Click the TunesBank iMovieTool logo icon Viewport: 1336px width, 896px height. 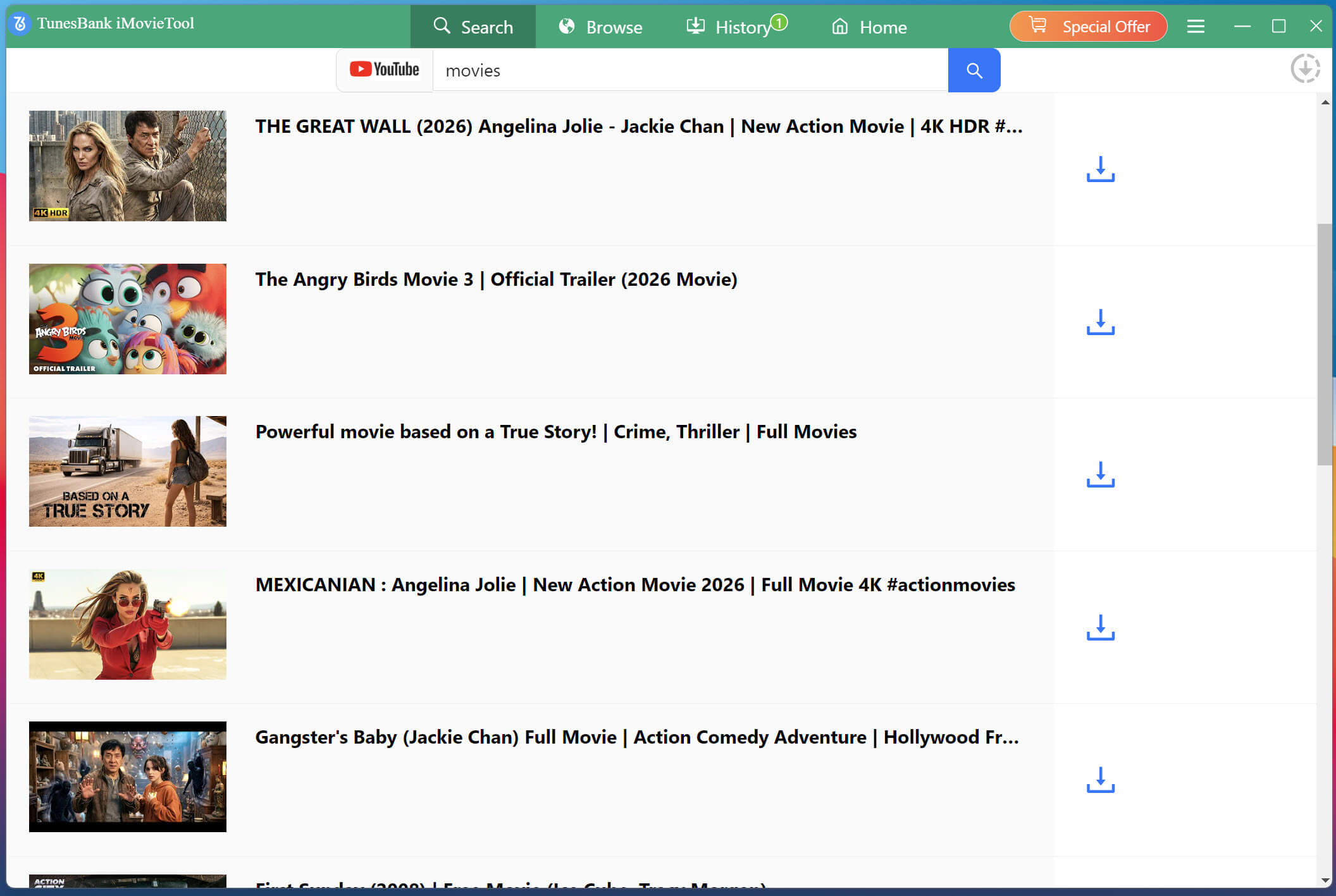20,24
